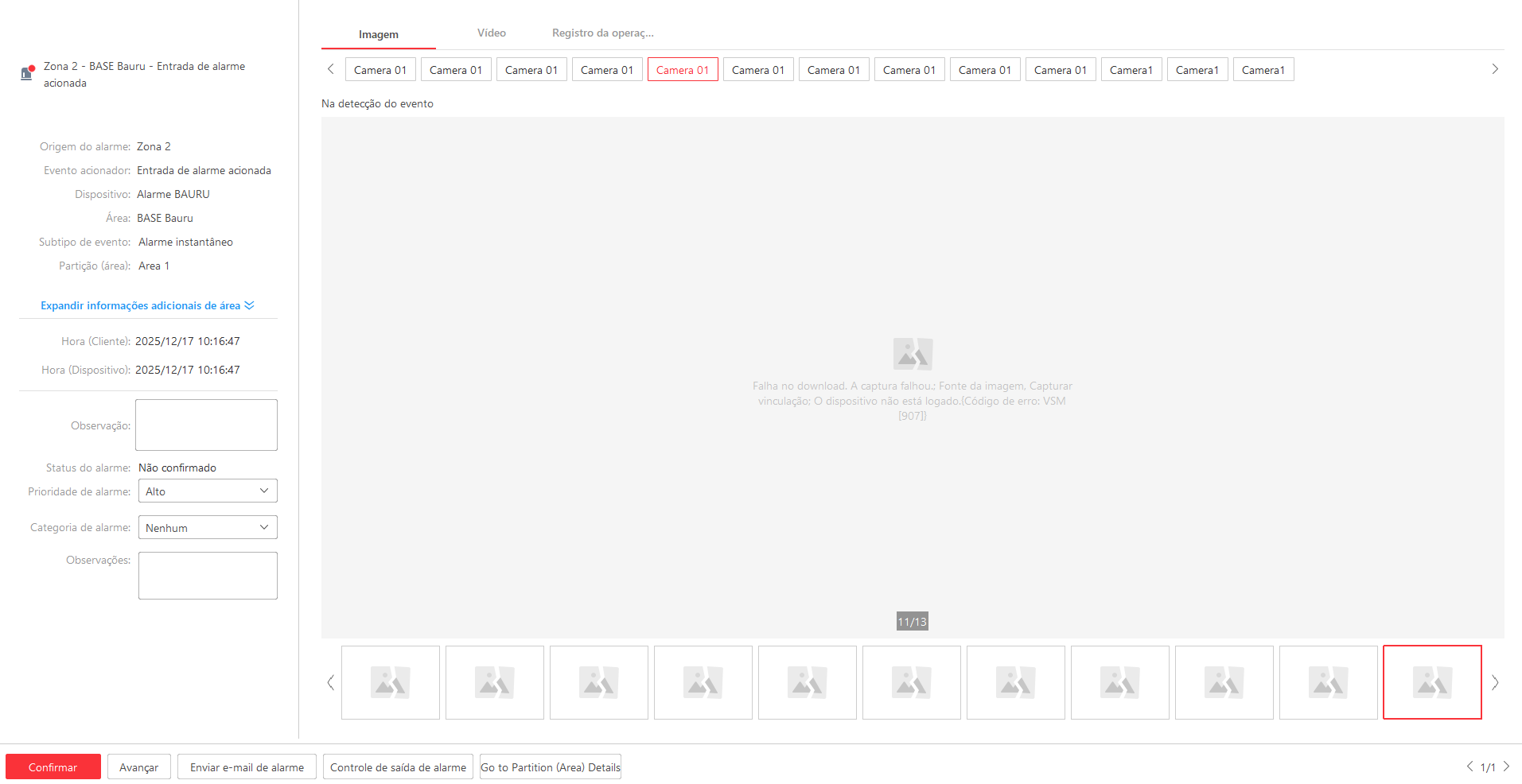Screen dimensions: 1522x784
Task: Click the broken image placeholder in main preview
Action: [913, 354]
